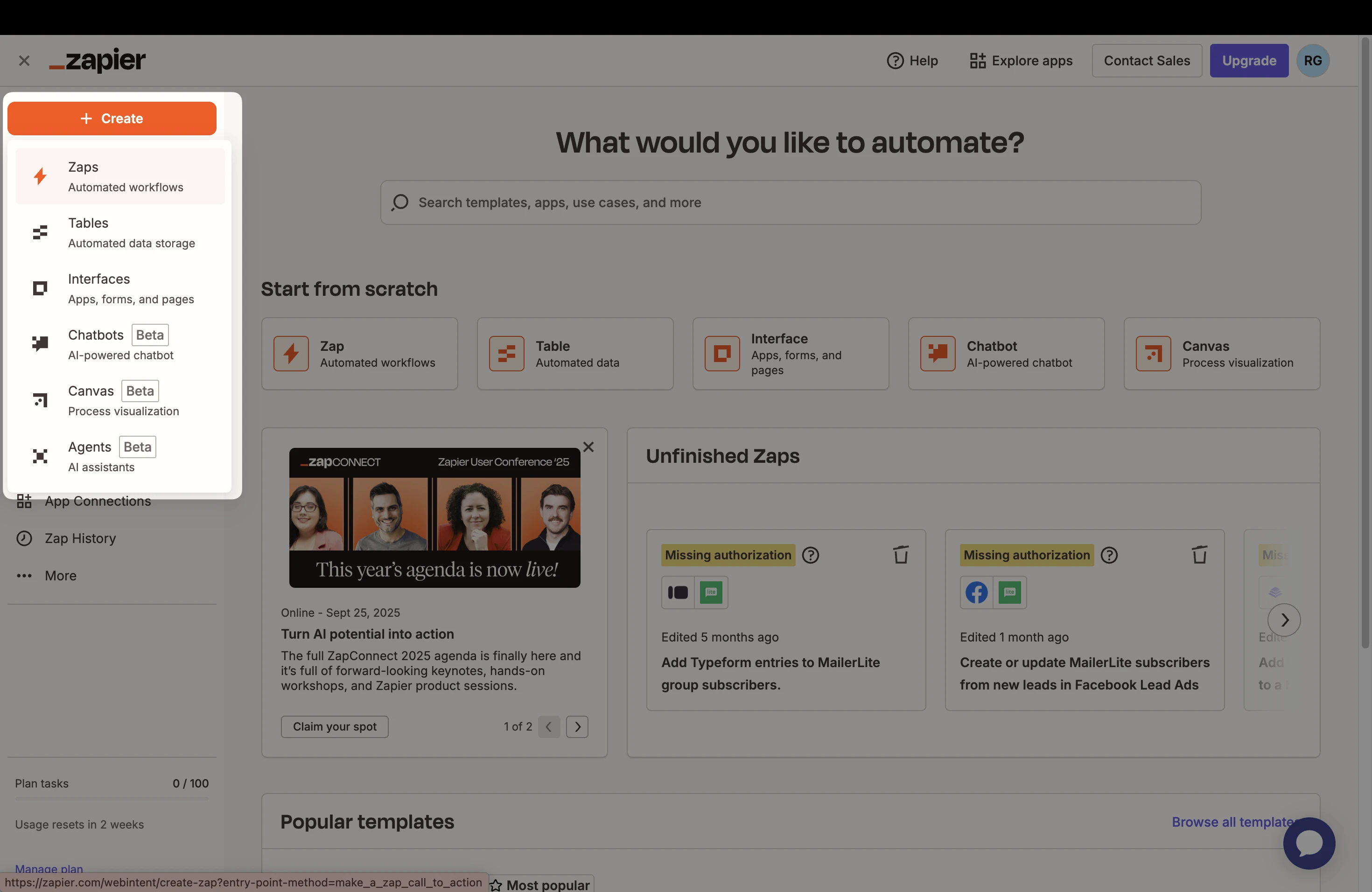Start a Chatbot AI-powered chatbot card

1006,353
